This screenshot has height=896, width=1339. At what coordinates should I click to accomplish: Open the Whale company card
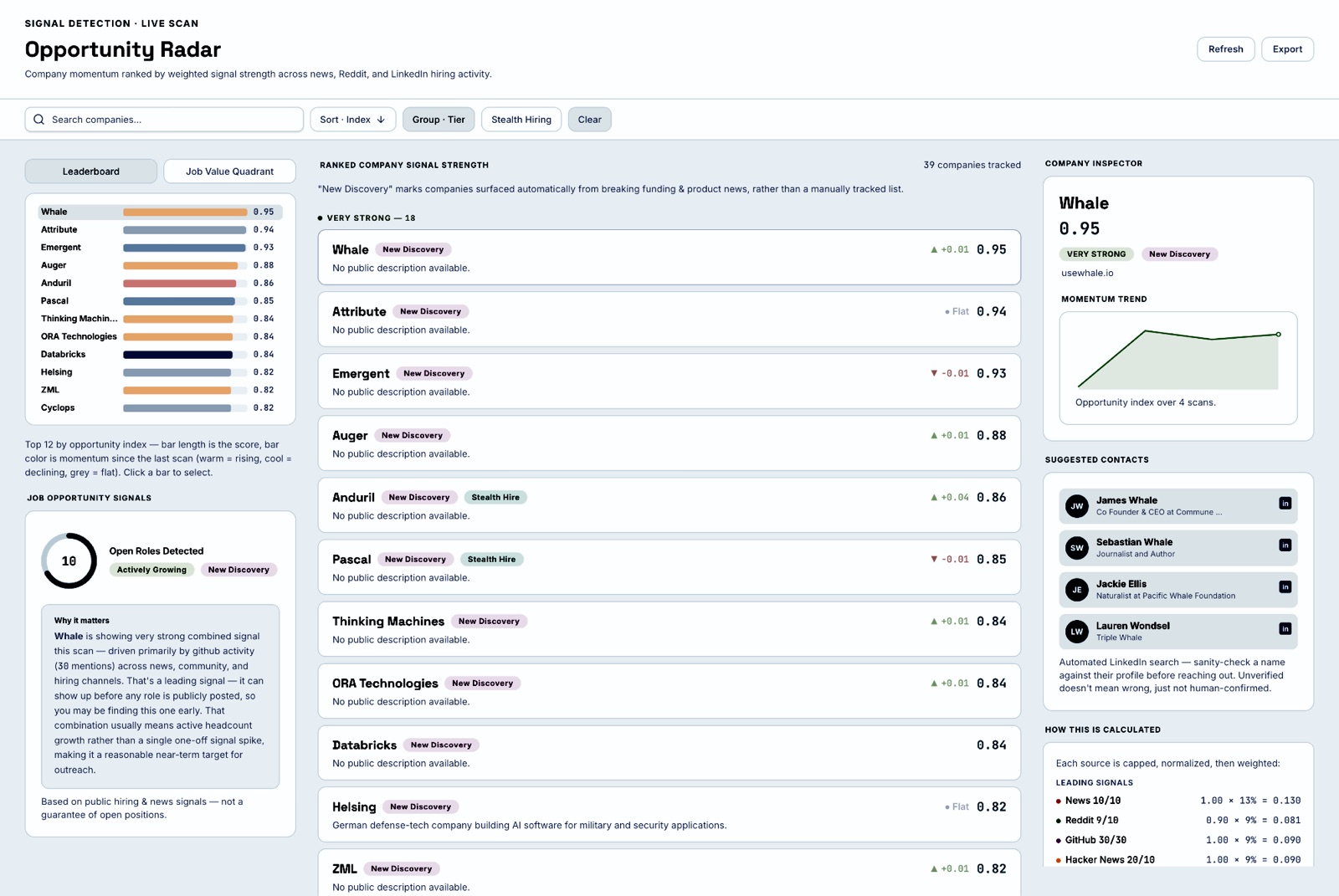coord(669,258)
